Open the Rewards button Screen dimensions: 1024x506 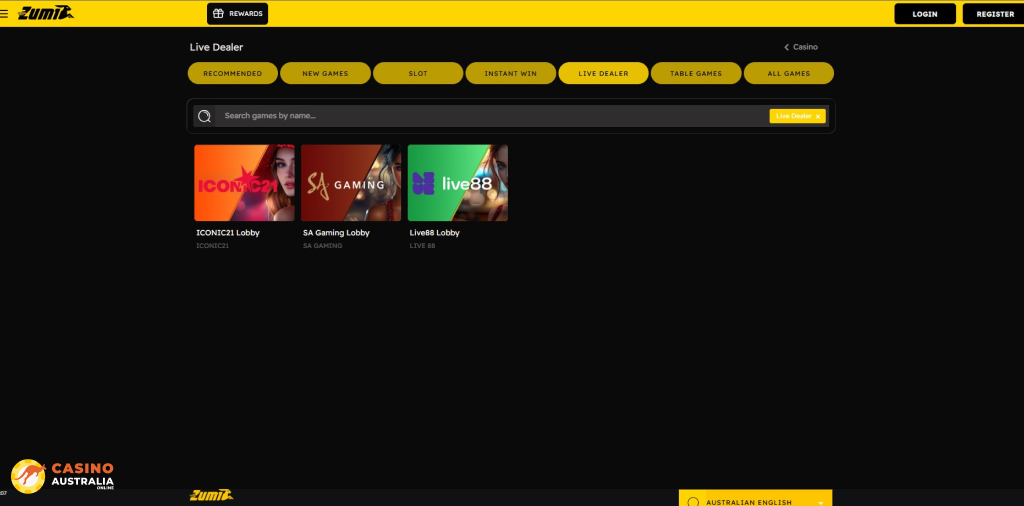coord(237,14)
